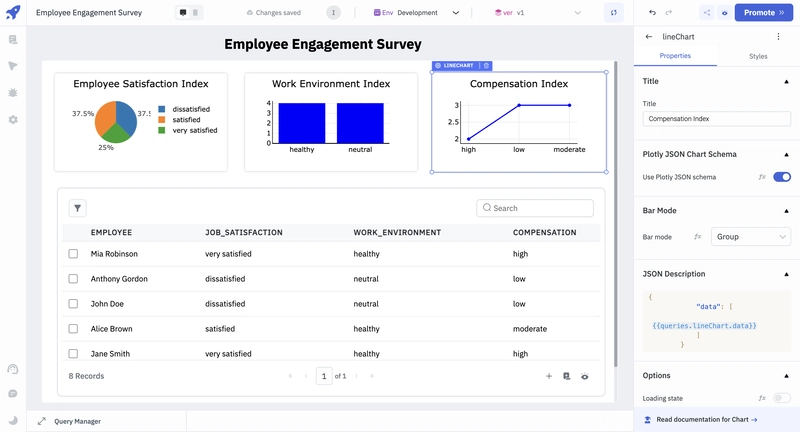This screenshot has height=432, width=800.
Task: Click the share icon beside Promote
Action: (x=708, y=13)
